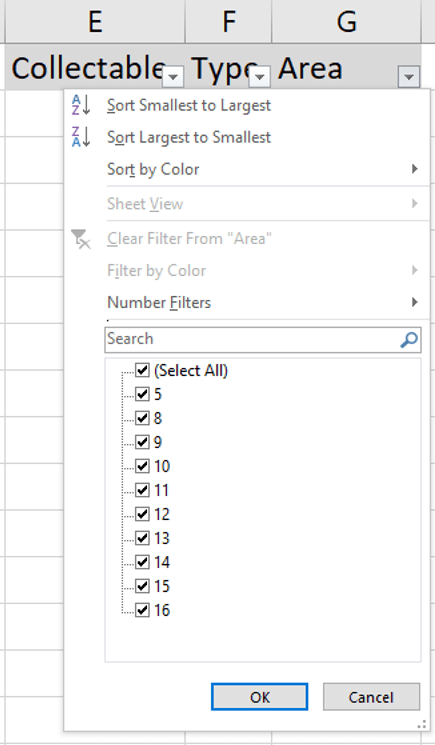Uncheck the value 16 checkbox

(142, 610)
